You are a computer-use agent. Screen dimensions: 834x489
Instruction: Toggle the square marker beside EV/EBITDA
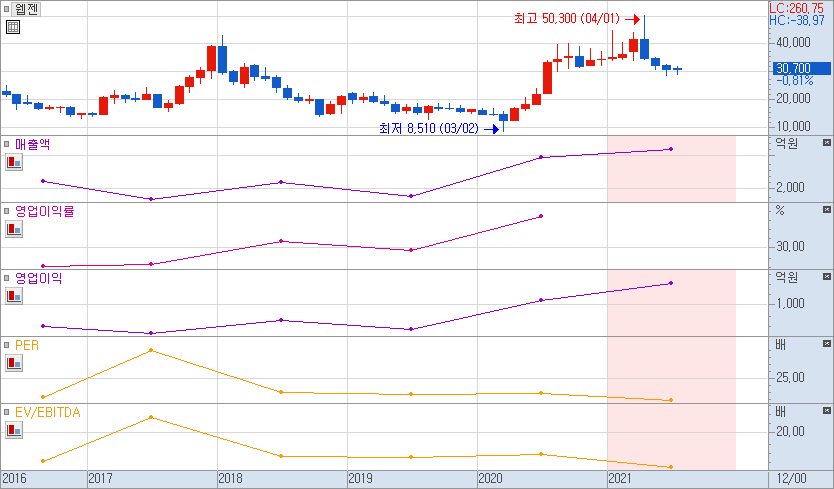point(6,412)
